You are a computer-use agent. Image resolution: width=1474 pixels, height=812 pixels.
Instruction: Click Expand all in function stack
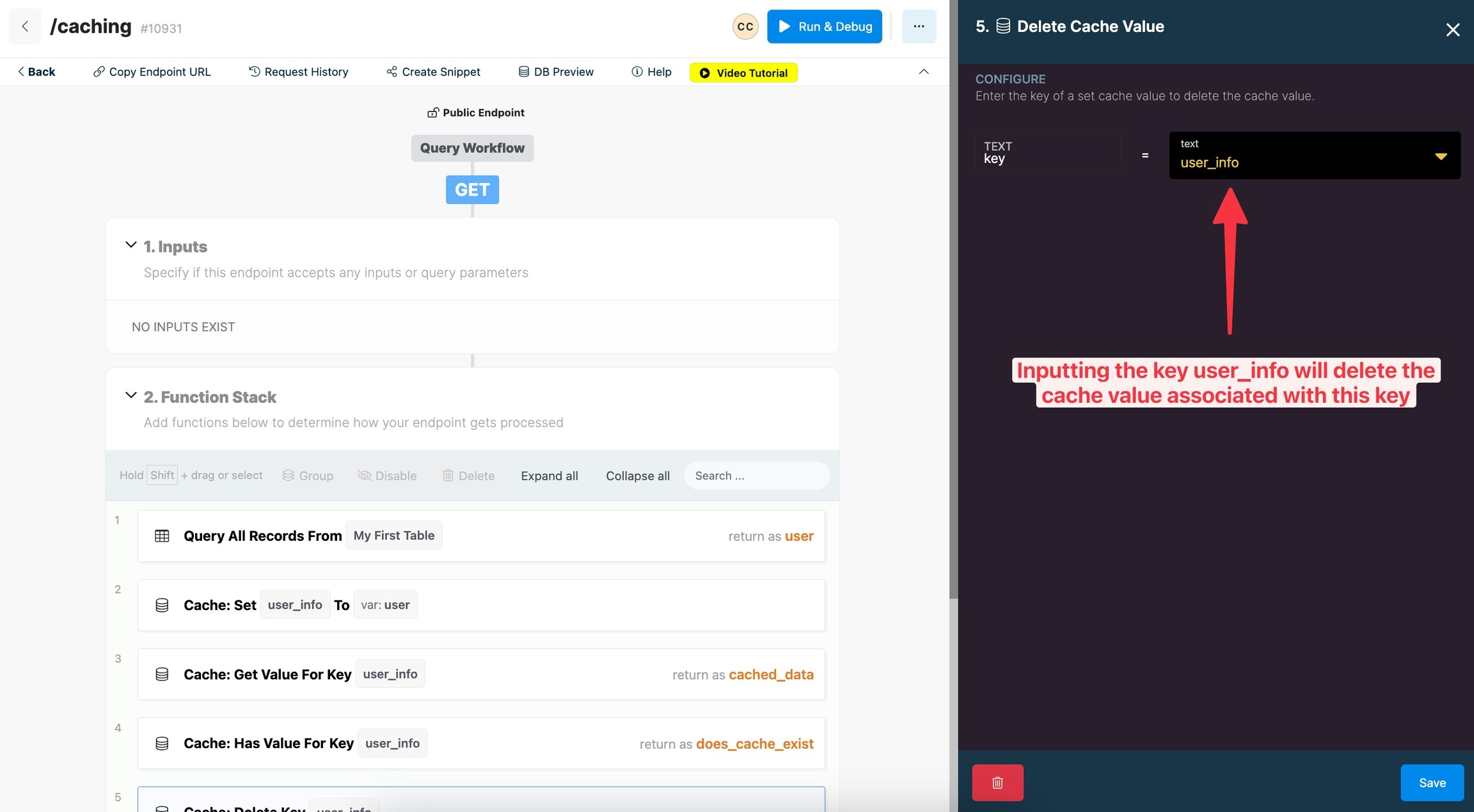549,476
